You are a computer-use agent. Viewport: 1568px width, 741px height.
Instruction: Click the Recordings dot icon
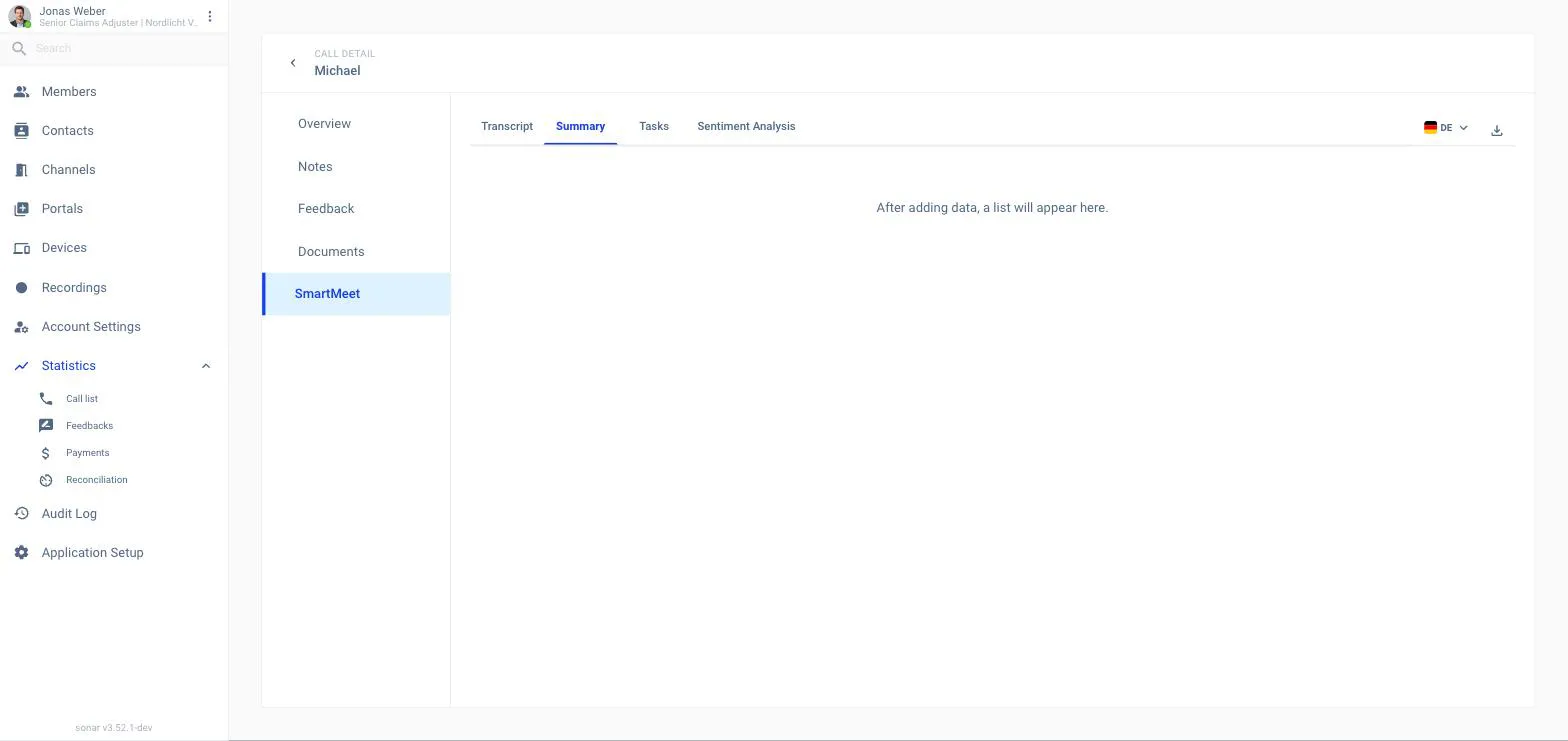pyautogui.click(x=21, y=288)
